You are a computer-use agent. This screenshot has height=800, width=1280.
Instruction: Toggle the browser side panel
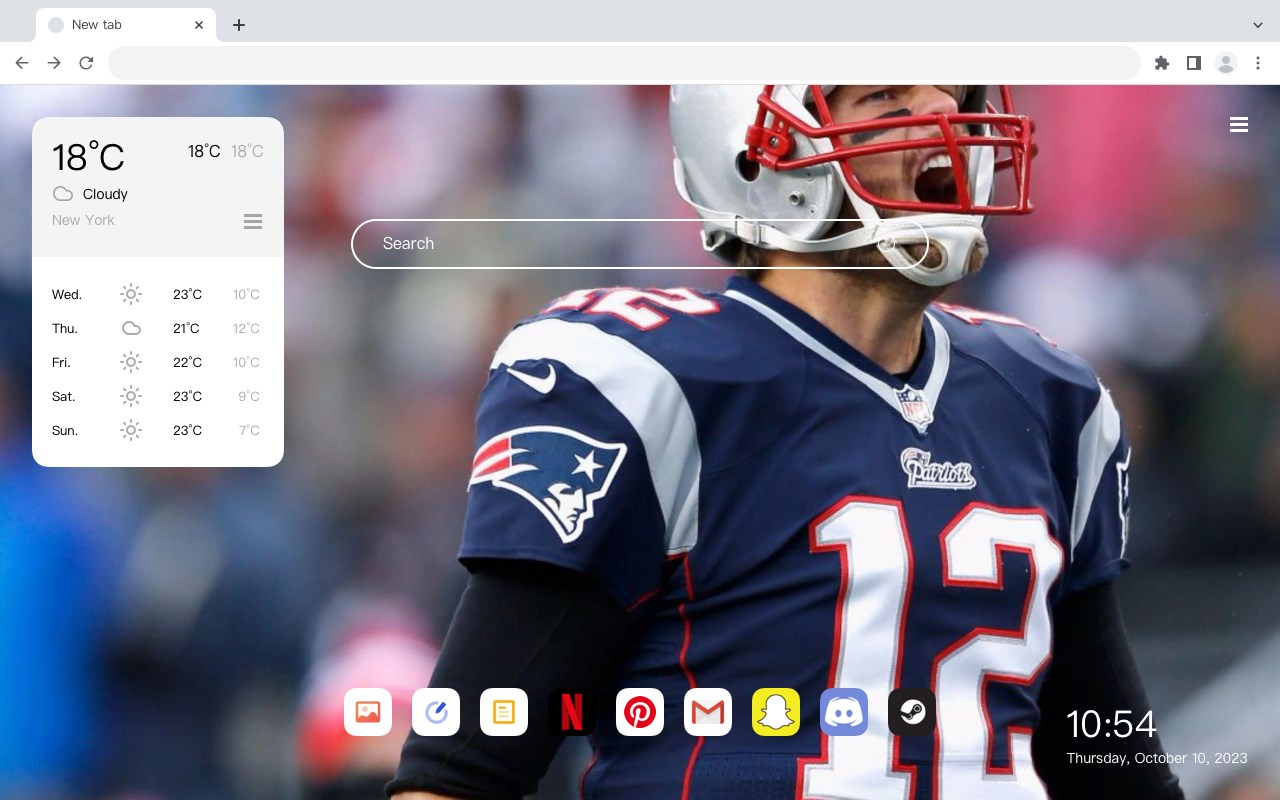pyautogui.click(x=1194, y=63)
